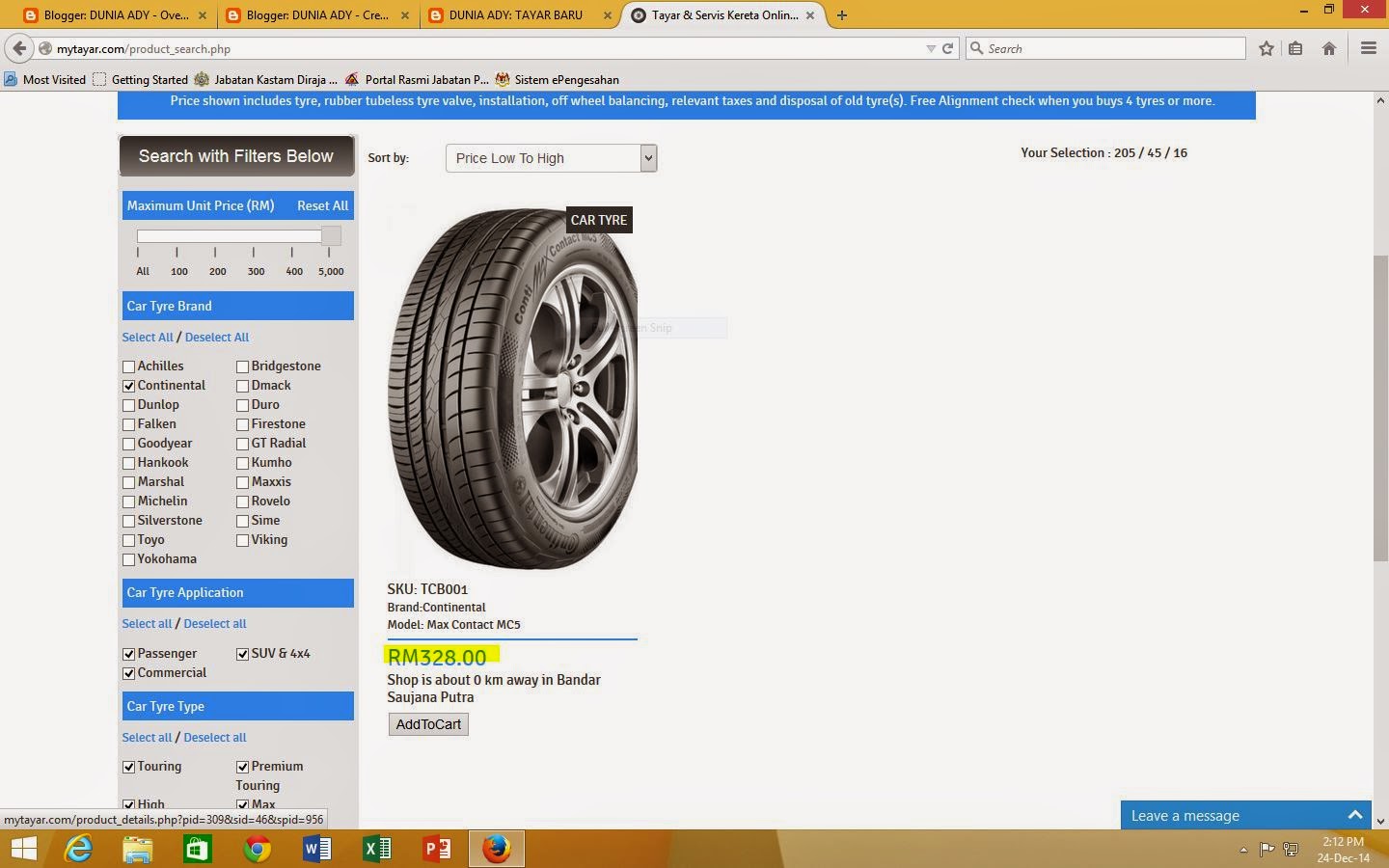Launch Google Chrome from the taskbar
Viewport: 1389px width, 868px height.
point(258,849)
